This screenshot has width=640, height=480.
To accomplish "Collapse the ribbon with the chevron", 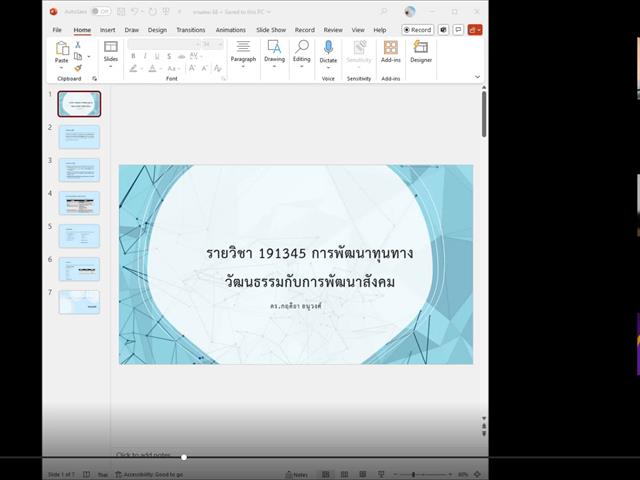I will [x=477, y=77].
